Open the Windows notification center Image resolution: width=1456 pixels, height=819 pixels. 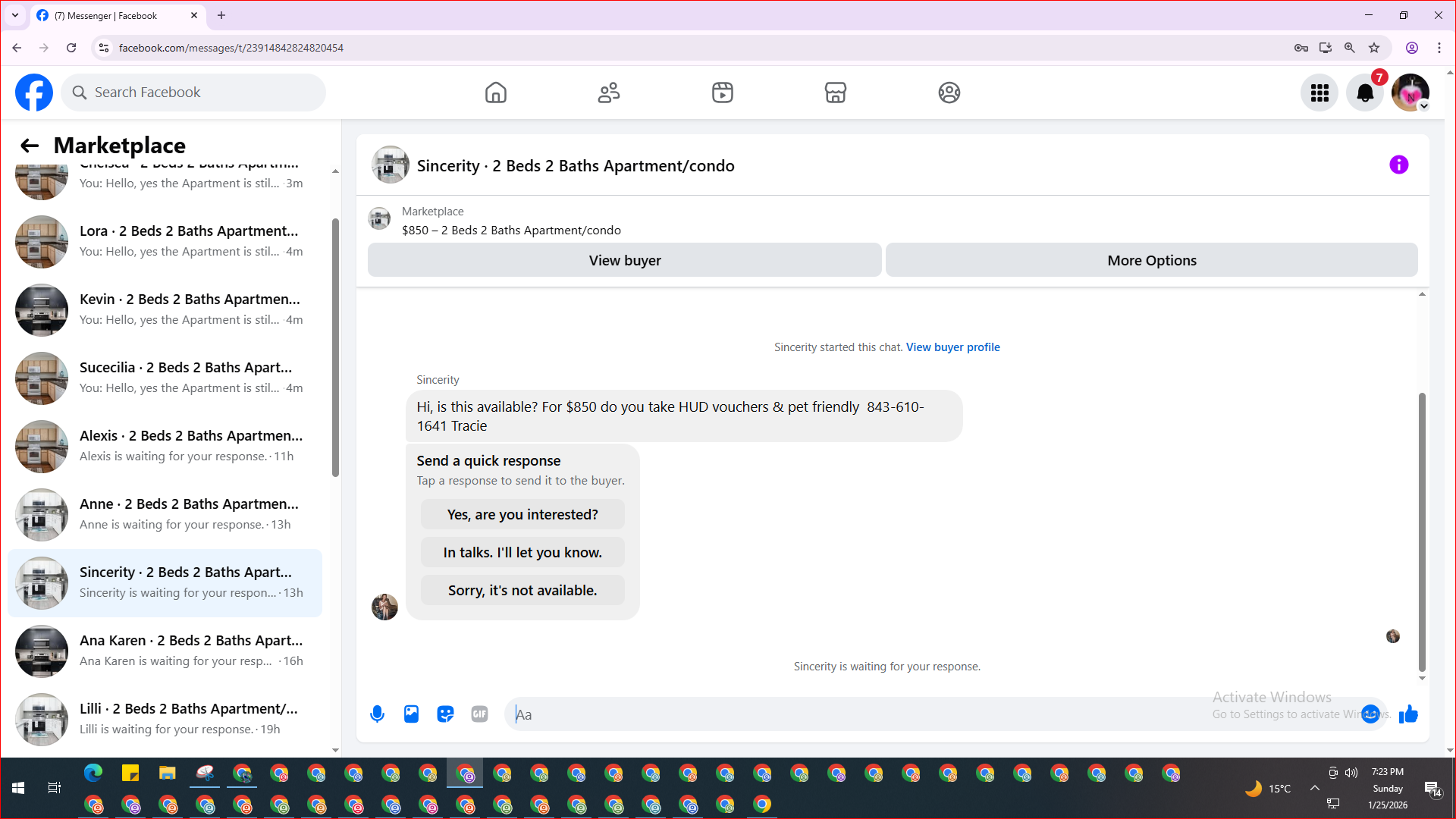(1432, 789)
